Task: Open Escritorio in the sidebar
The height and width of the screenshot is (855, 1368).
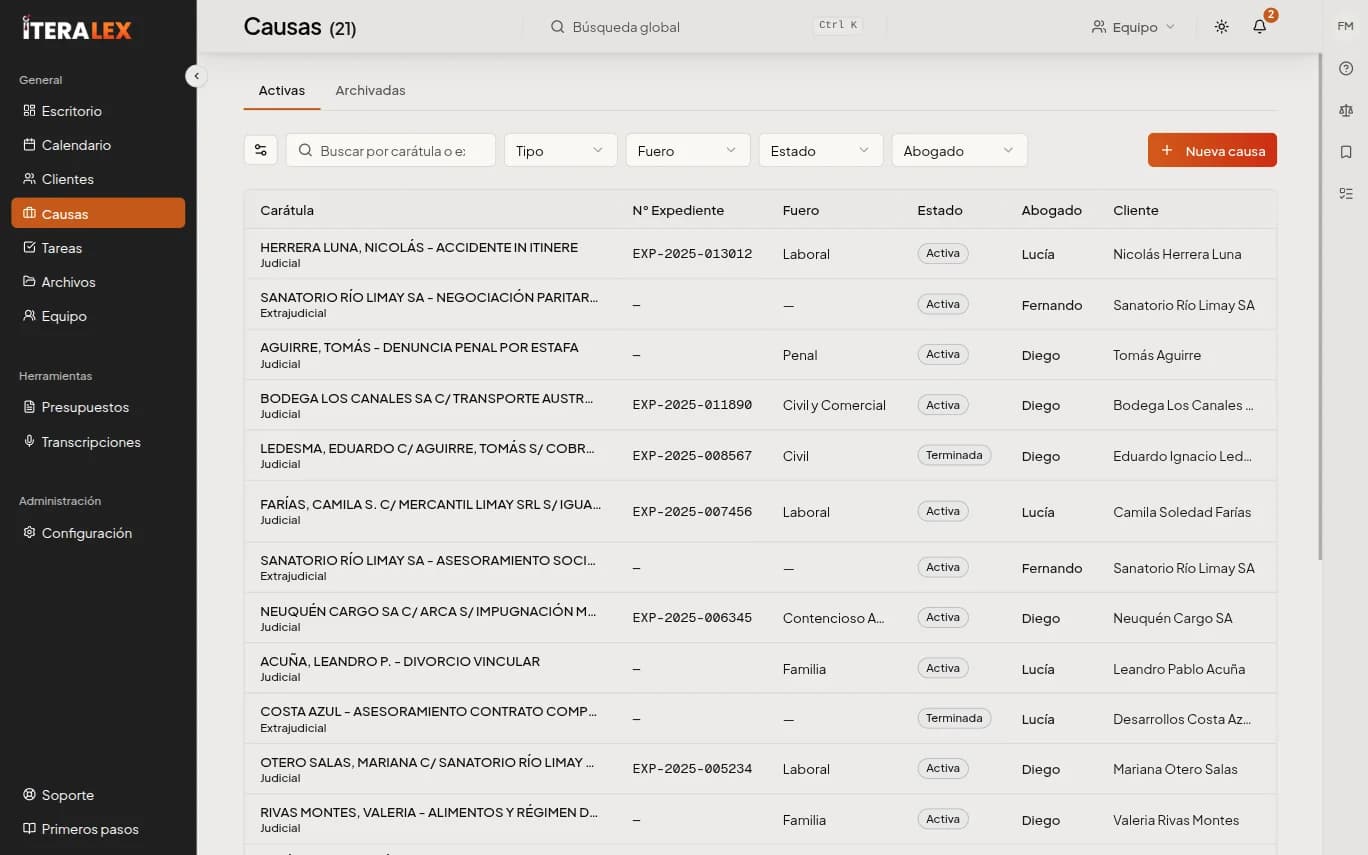Action: (98, 111)
